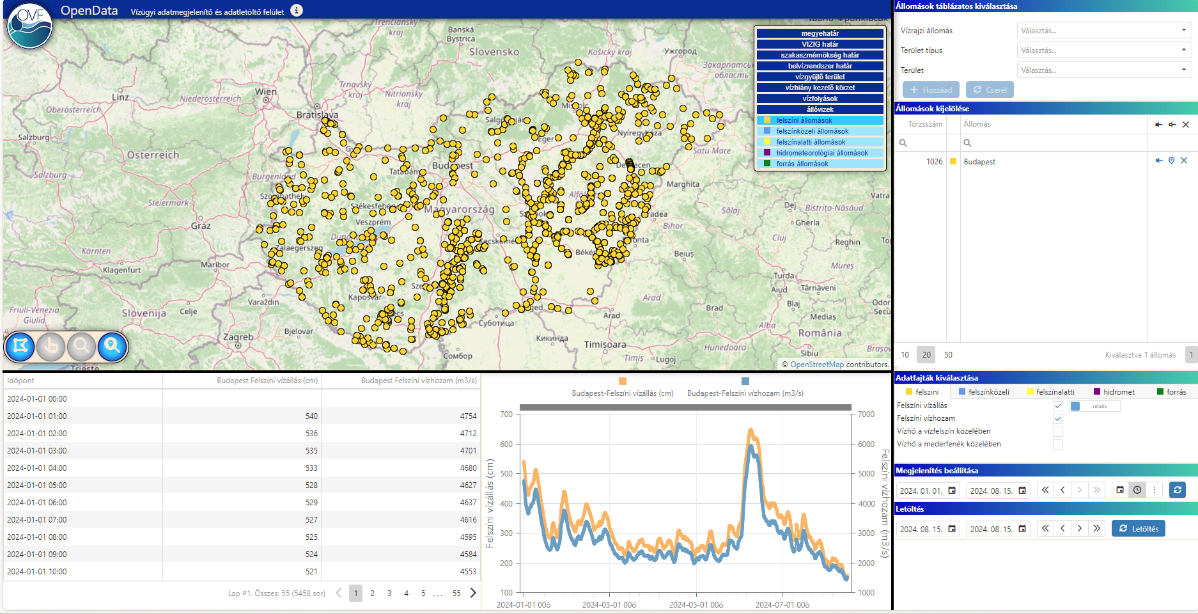Click the blue refresh display button

(x=1177, y=490)
